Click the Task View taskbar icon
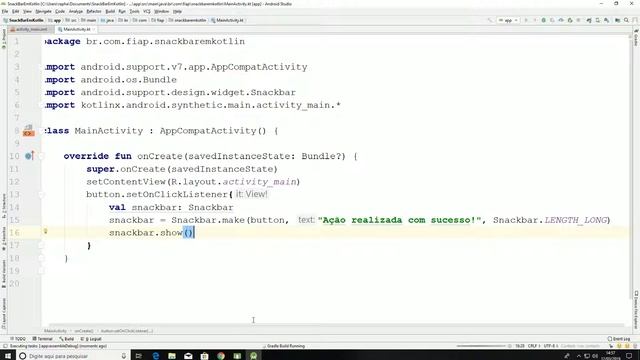Viewport: 640px width, 360px height. click(x=139, y=356)
